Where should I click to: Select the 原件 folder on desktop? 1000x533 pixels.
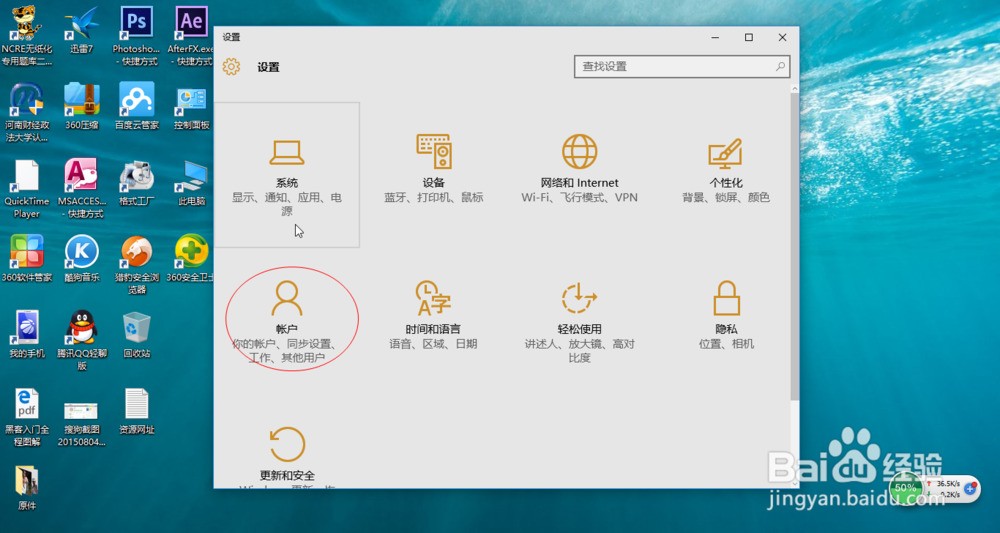pos(27,487)
